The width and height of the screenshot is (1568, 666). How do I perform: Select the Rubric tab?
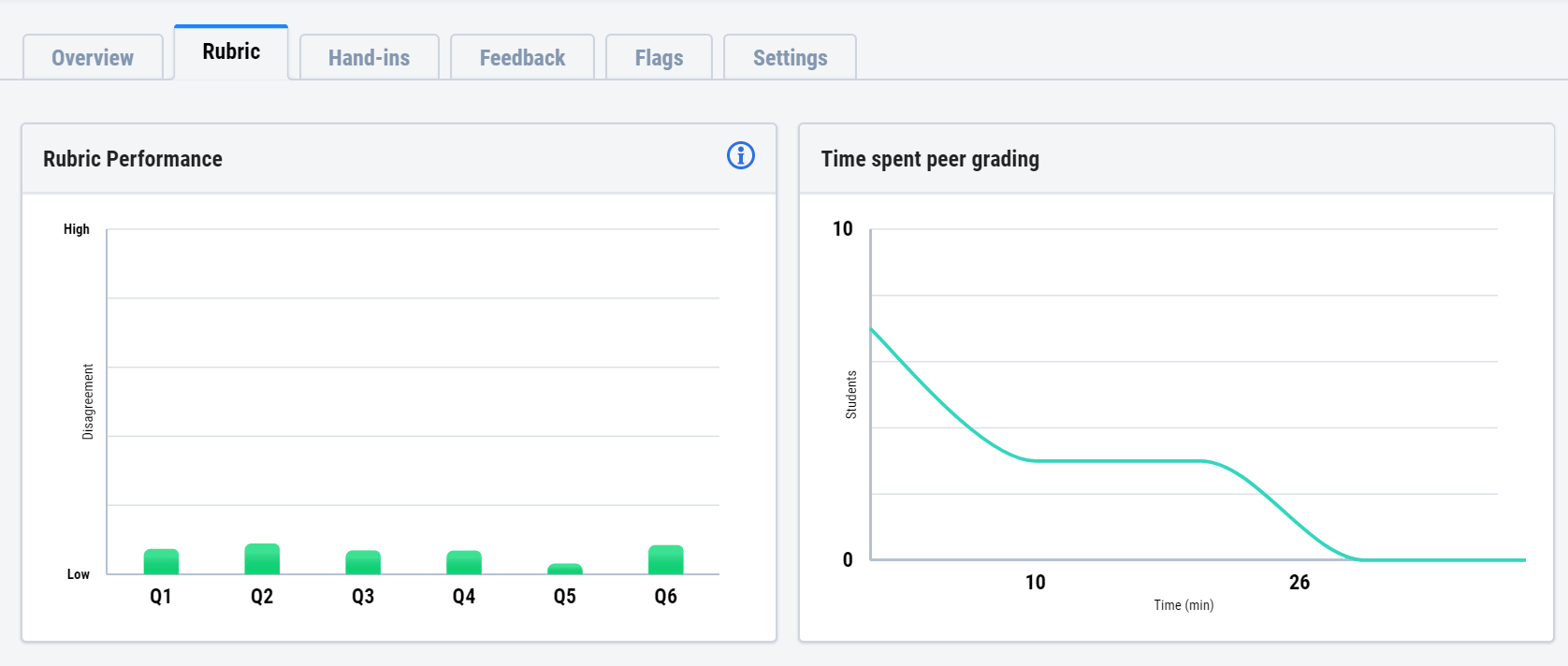[x=231, y=52]
